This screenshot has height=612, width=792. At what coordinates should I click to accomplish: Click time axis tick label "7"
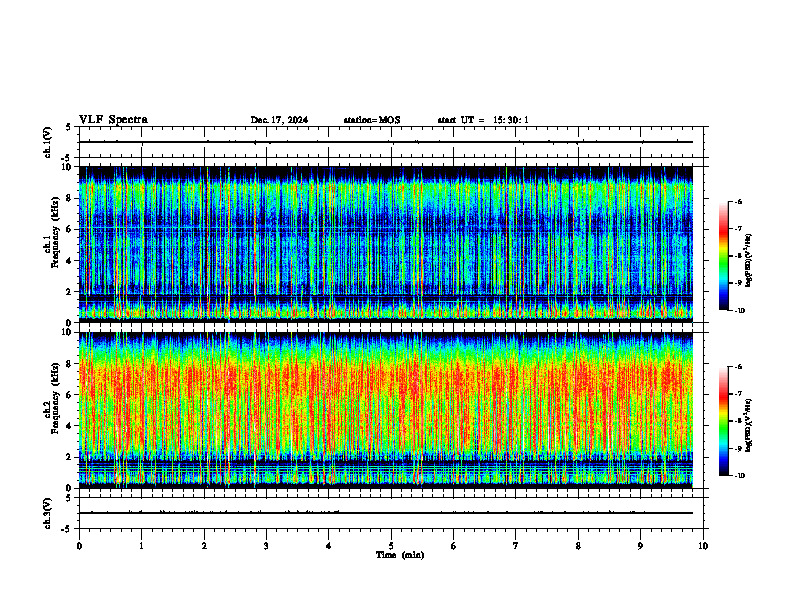(x=516, y=546)
